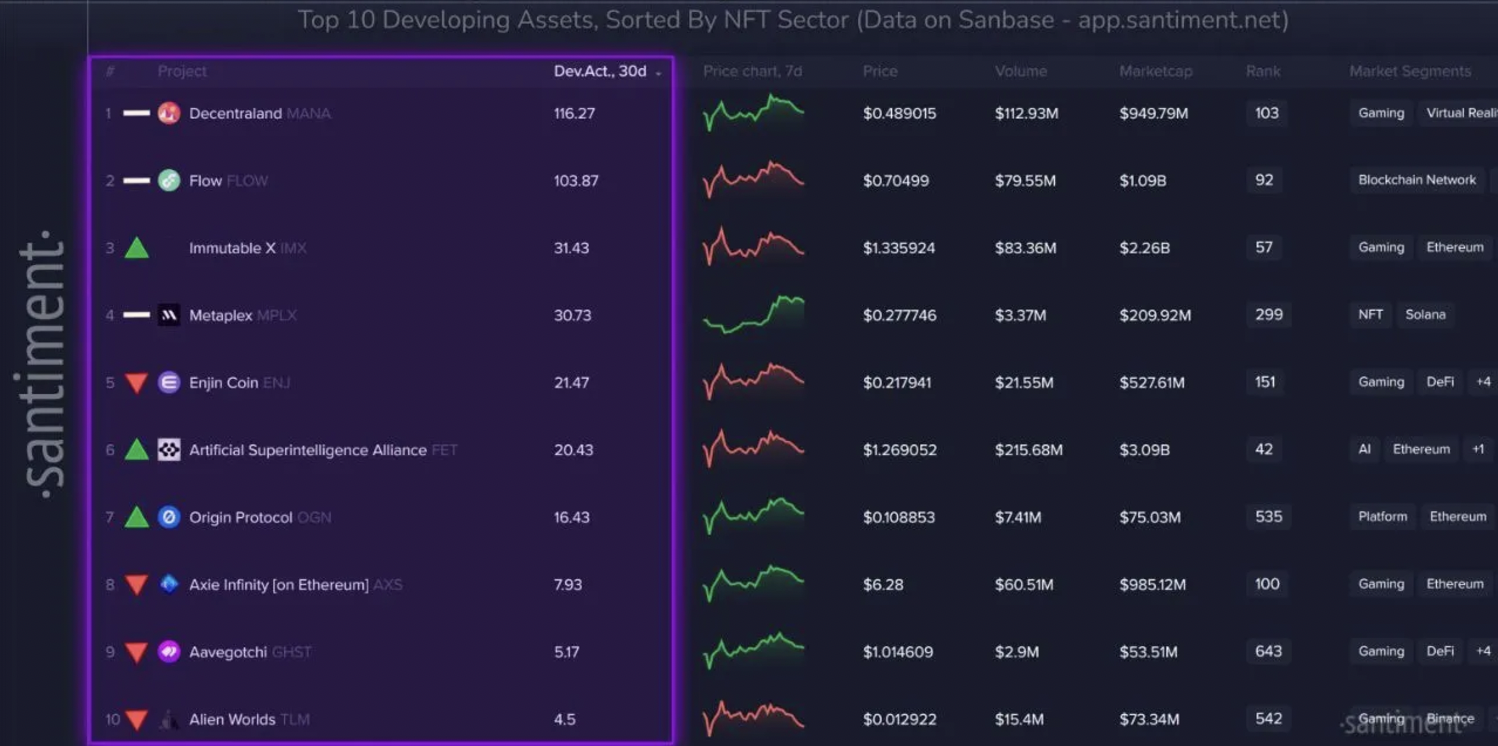Click the Origin Protocol OGN icon

click(169, 517)
